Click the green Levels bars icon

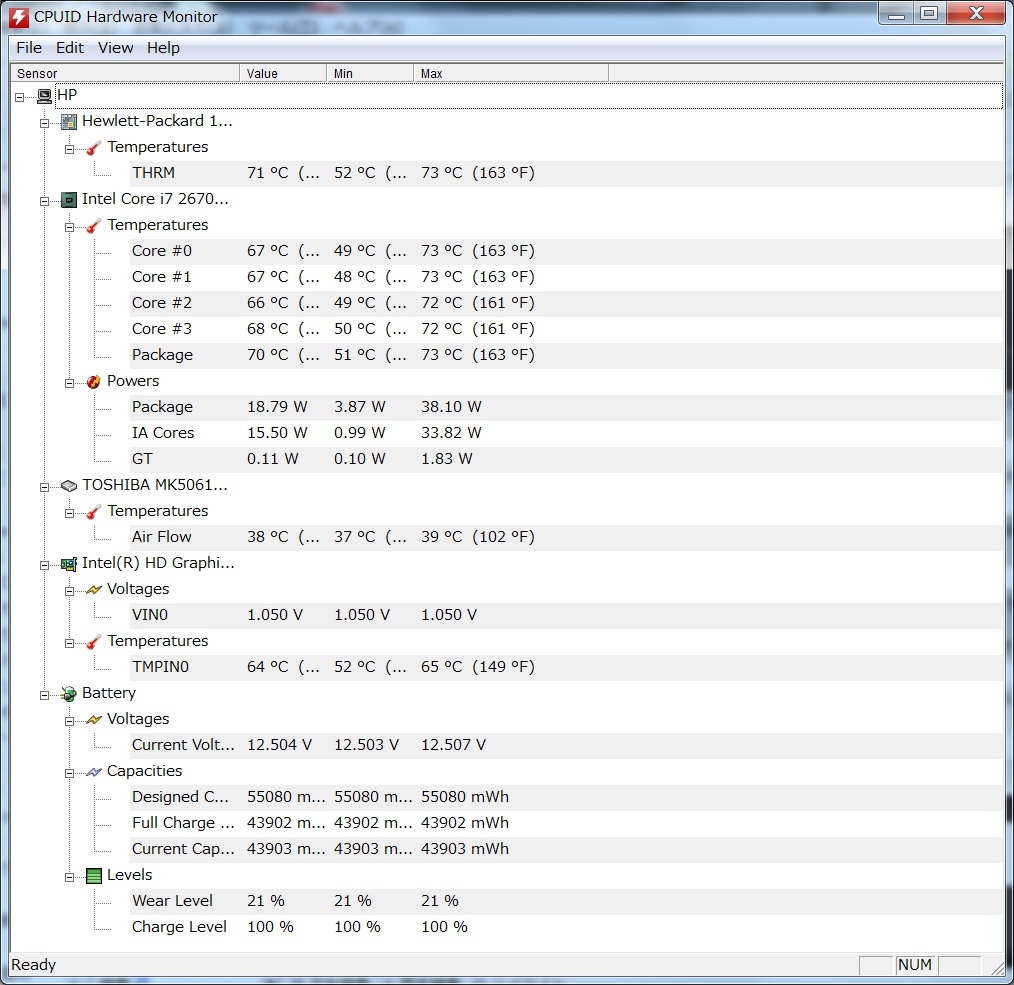coord(94,875)
